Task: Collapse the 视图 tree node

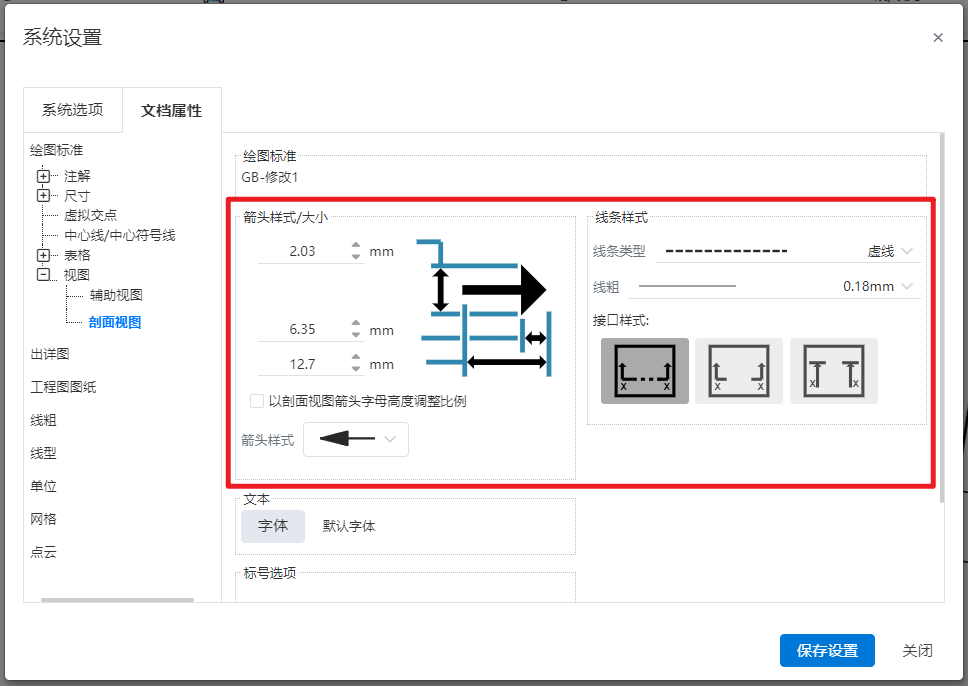Action: click(43, 275)
